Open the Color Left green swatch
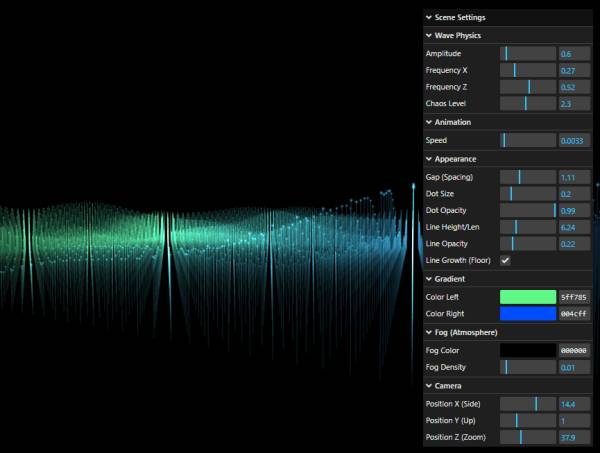 pyautogui.click(x=527, y=297)
